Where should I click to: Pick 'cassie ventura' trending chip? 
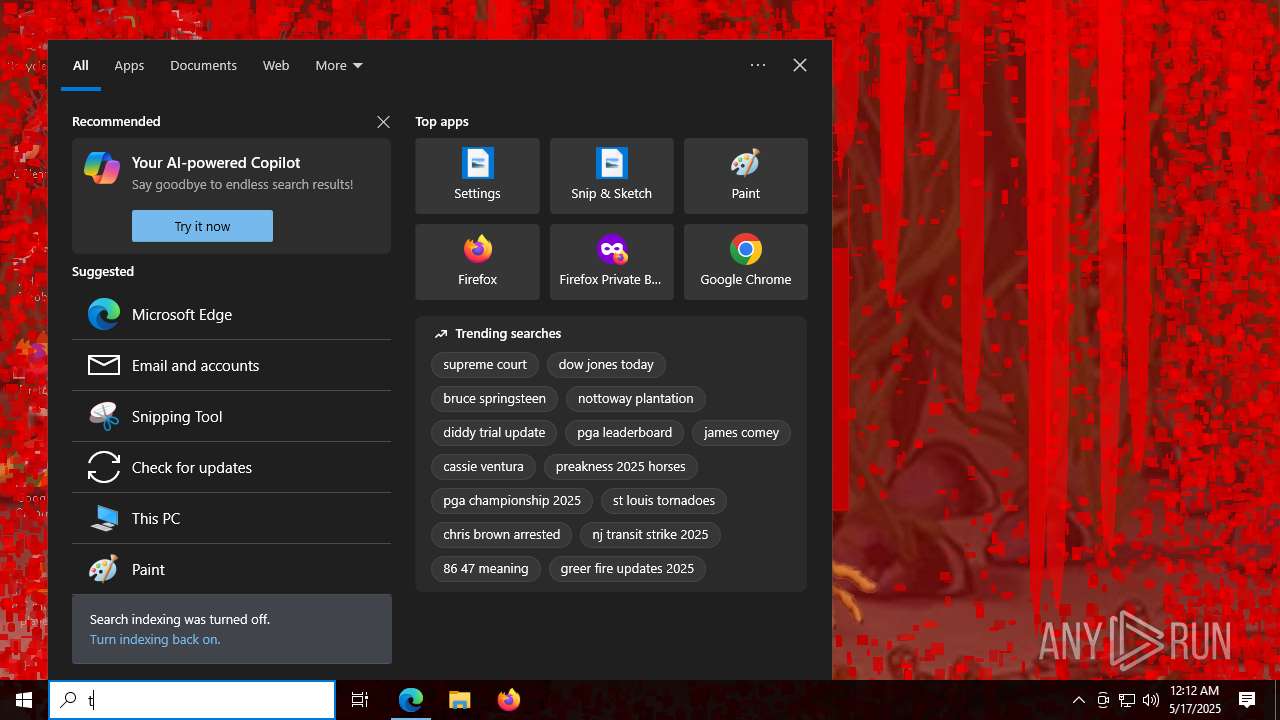(x=484, y=467)
